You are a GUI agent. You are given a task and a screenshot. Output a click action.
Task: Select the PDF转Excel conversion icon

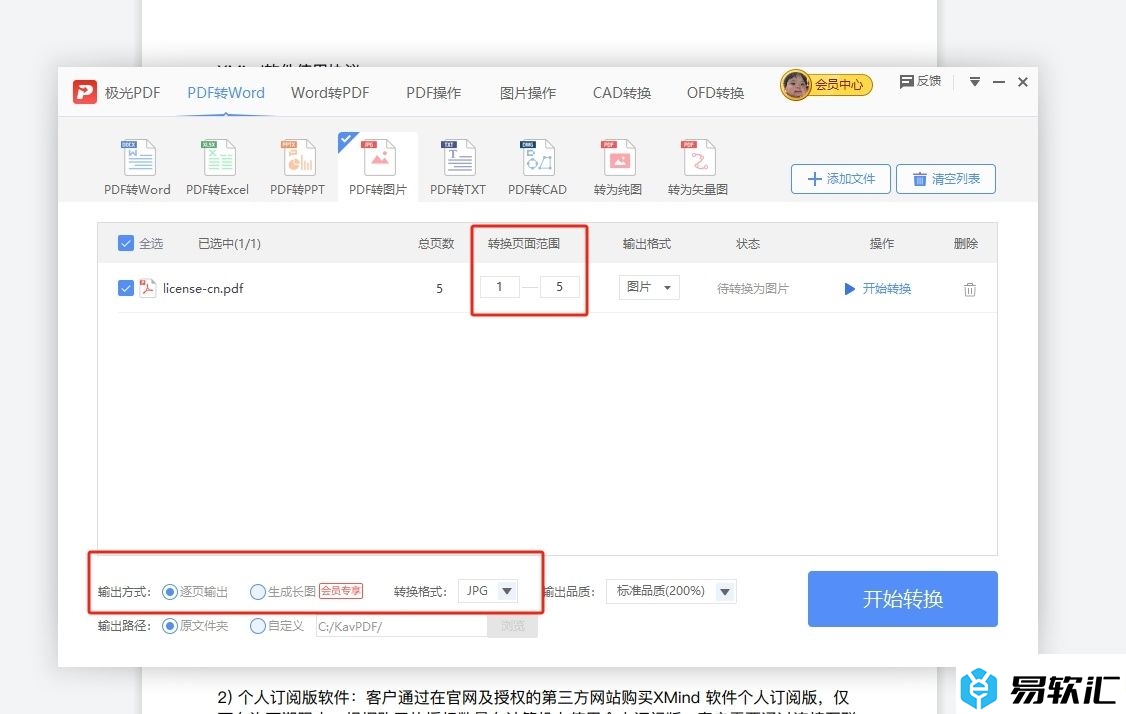click(218, 158)
